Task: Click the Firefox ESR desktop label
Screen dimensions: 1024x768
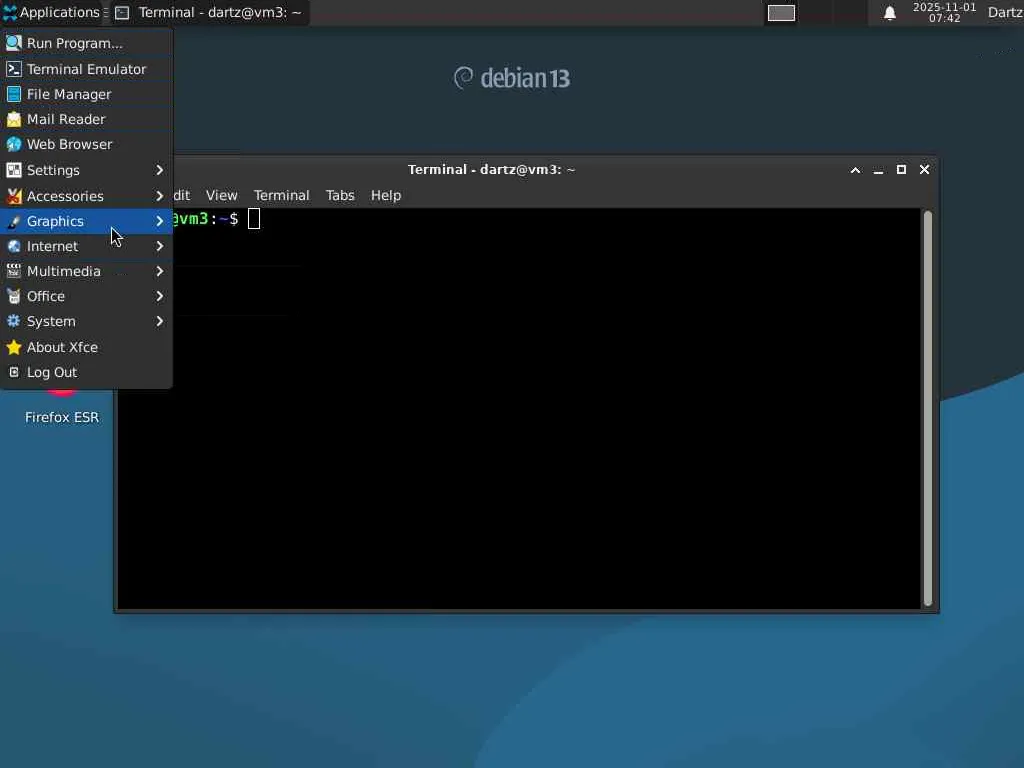Action: (62, 417)
